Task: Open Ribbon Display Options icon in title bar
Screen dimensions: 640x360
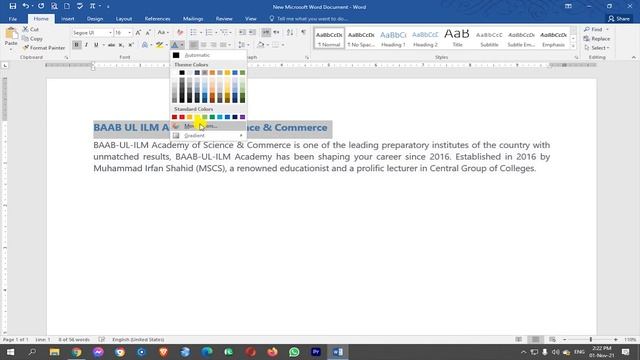Action: pyautogui.click(x=568, y=6)
